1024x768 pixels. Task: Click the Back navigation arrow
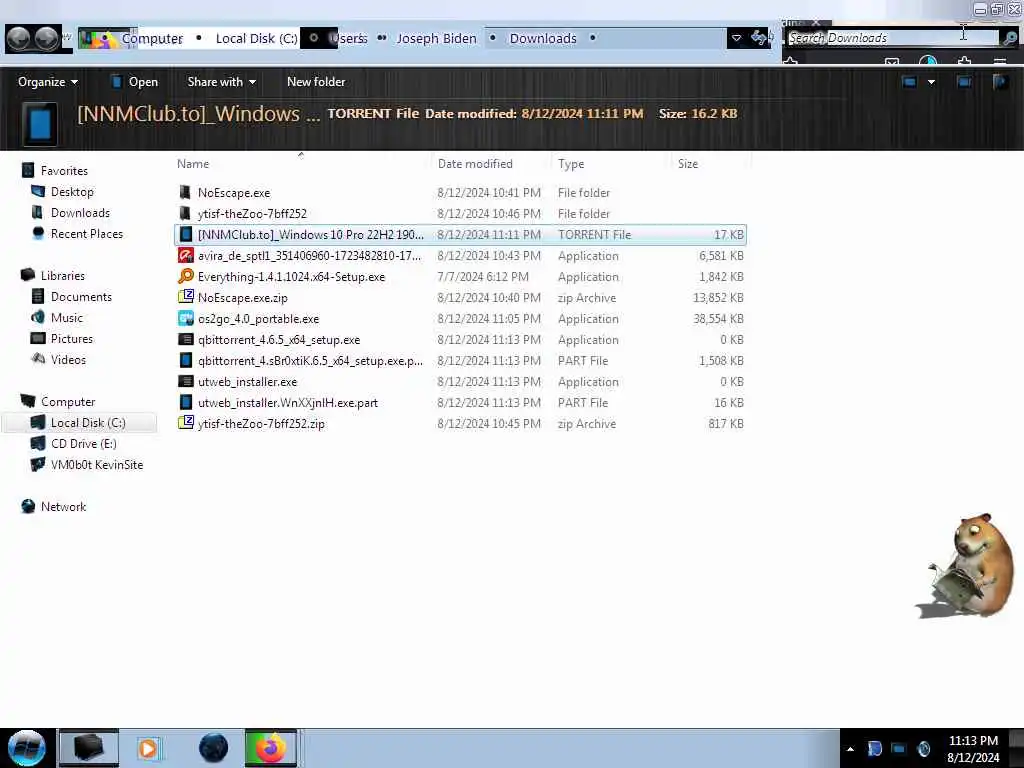click(18, 39)
